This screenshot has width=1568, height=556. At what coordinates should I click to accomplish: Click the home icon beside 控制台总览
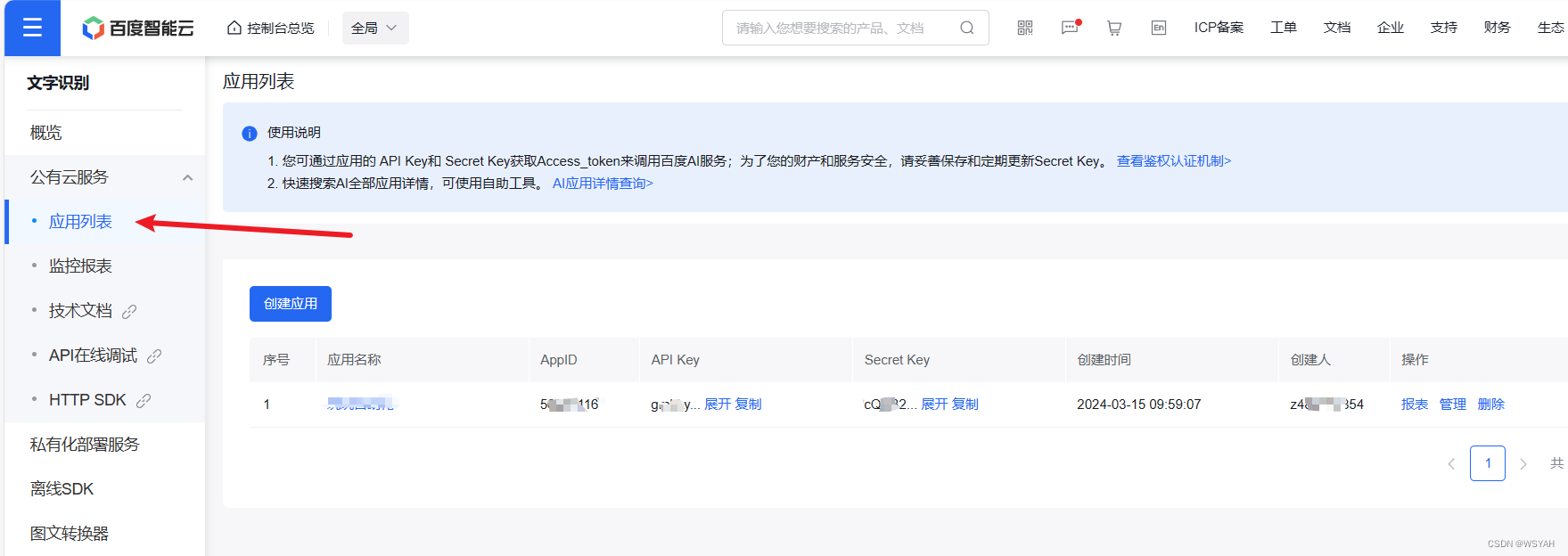tap(234, 28)
